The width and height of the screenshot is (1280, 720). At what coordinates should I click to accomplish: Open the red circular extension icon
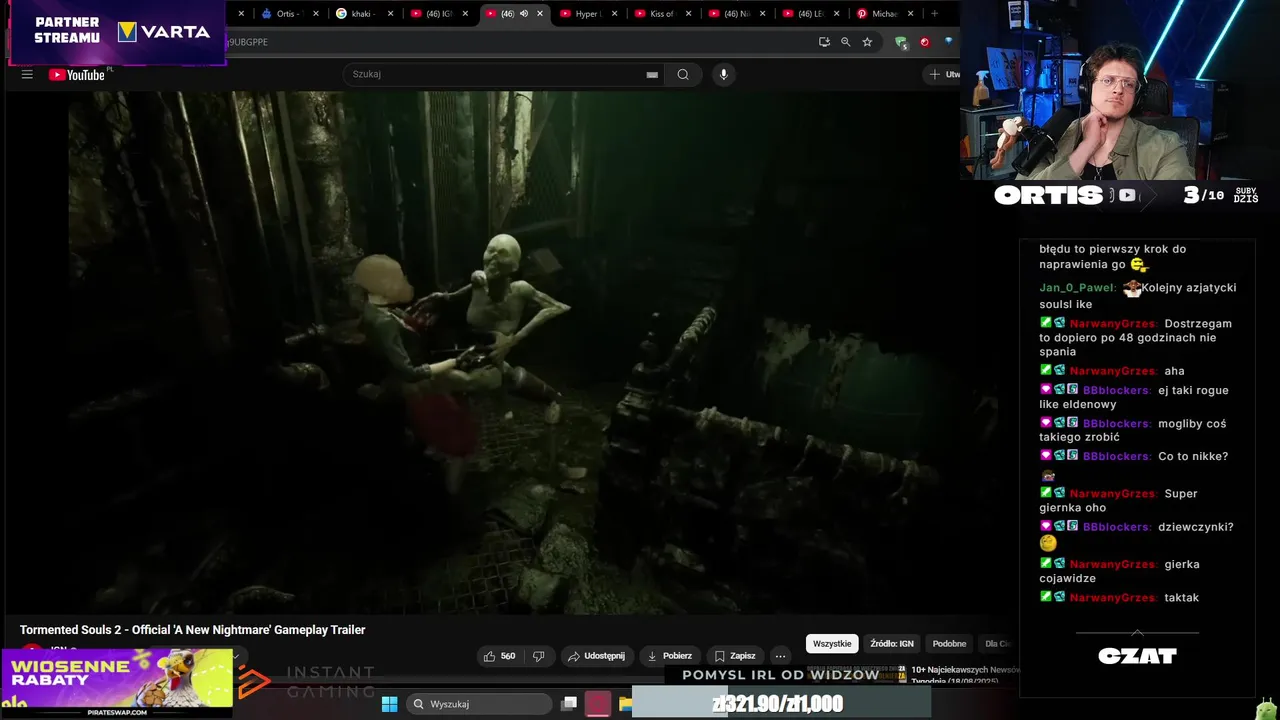tap(925, 42)
